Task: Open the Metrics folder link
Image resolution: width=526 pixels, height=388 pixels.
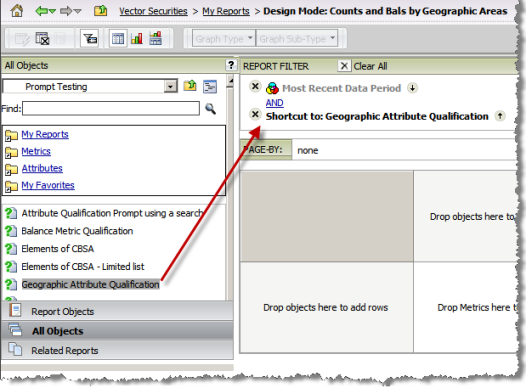Action: point(36,151)
